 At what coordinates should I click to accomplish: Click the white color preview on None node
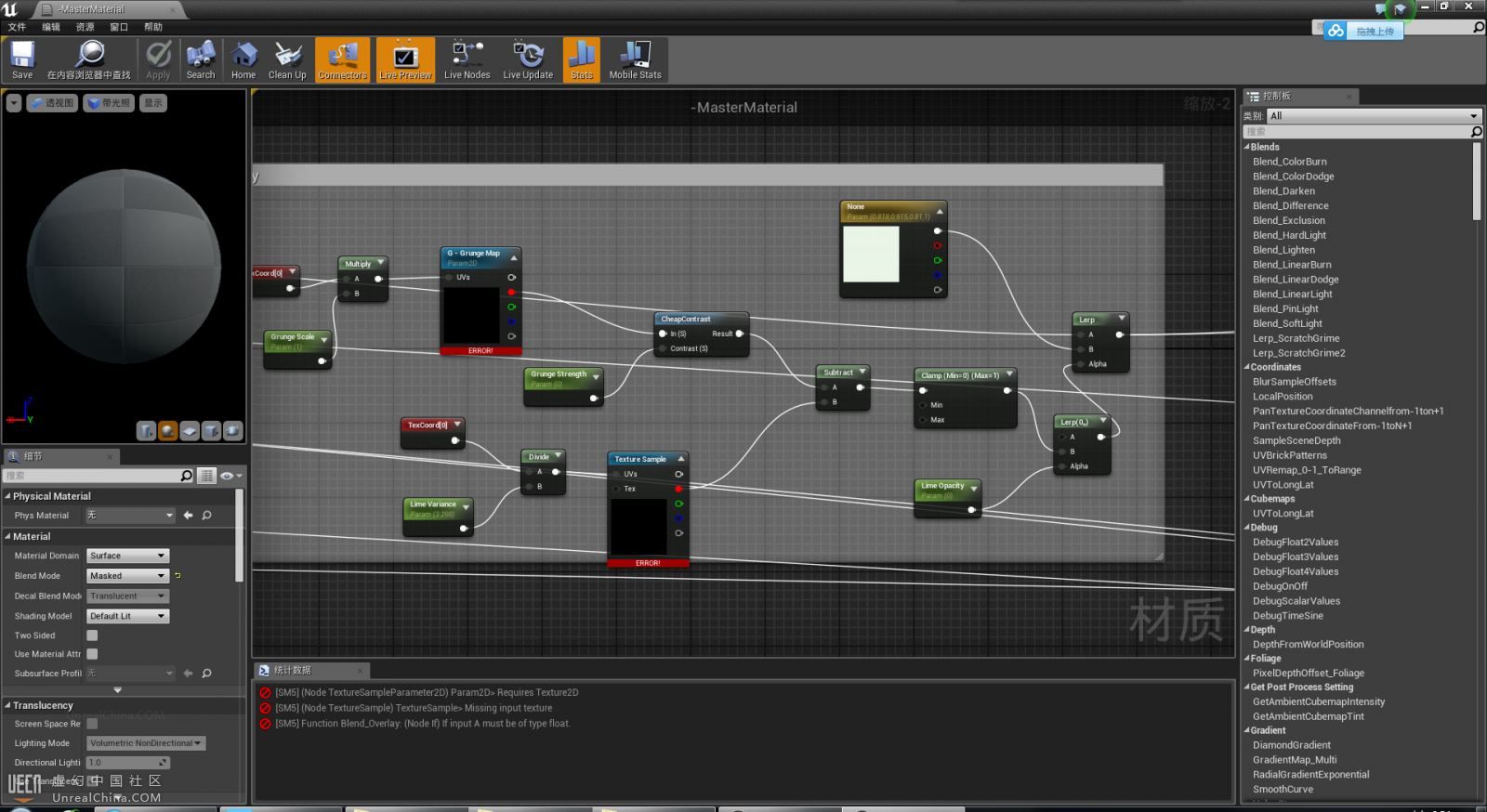[871, 254]
